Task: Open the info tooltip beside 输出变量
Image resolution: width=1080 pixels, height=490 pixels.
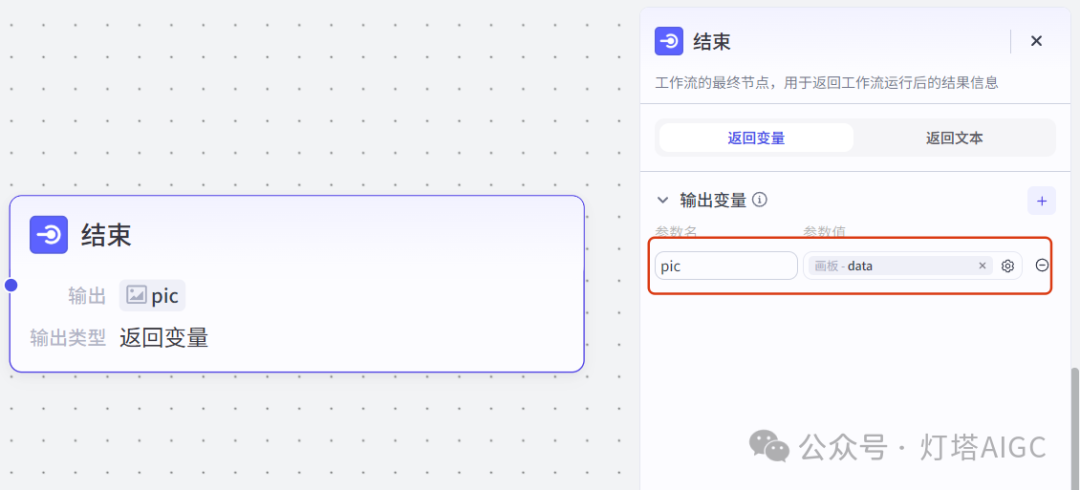Action: pyautogui.click(x=760, y=200)
